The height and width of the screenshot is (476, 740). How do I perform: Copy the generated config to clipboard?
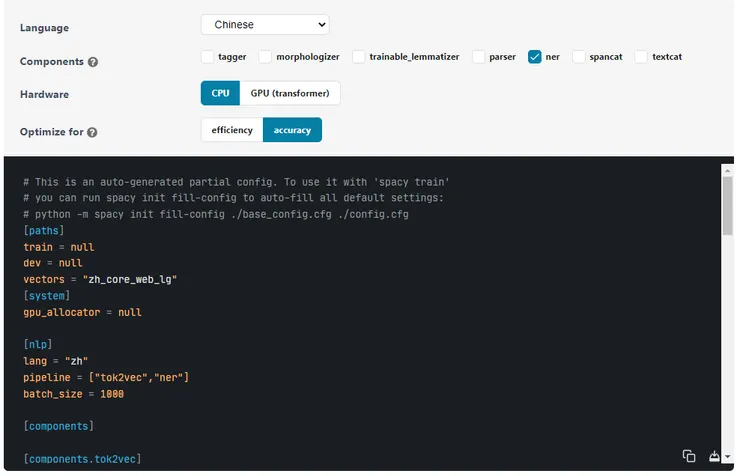point(689,456)
